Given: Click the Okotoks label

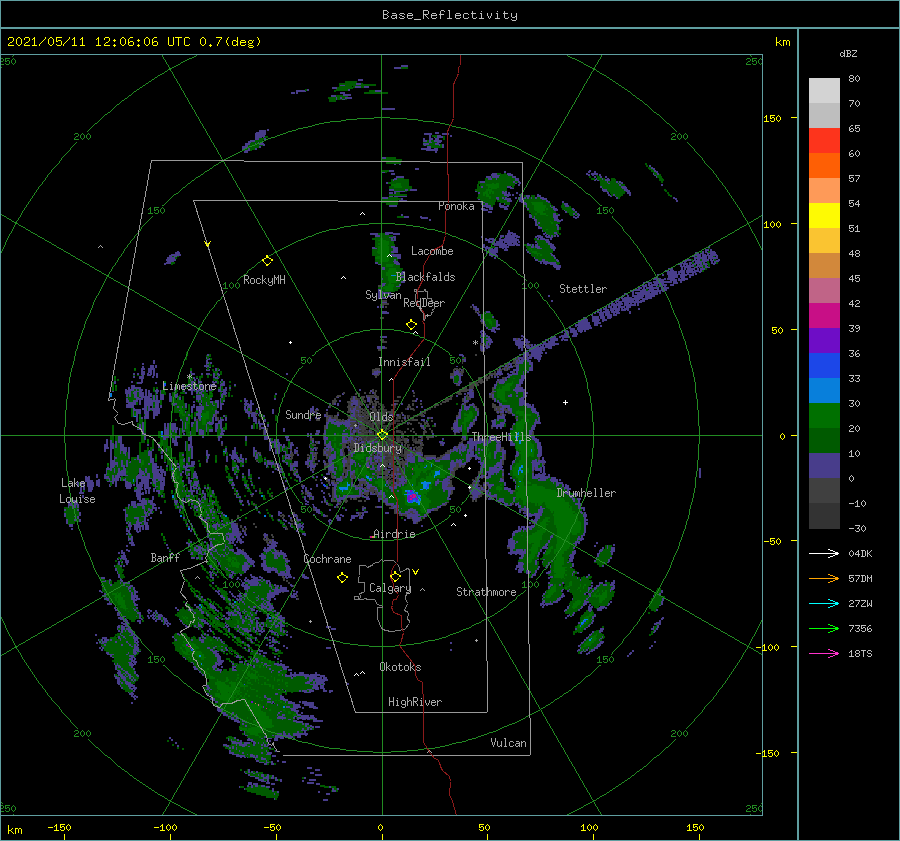Looking at the screenshot, I should [400, 667].
